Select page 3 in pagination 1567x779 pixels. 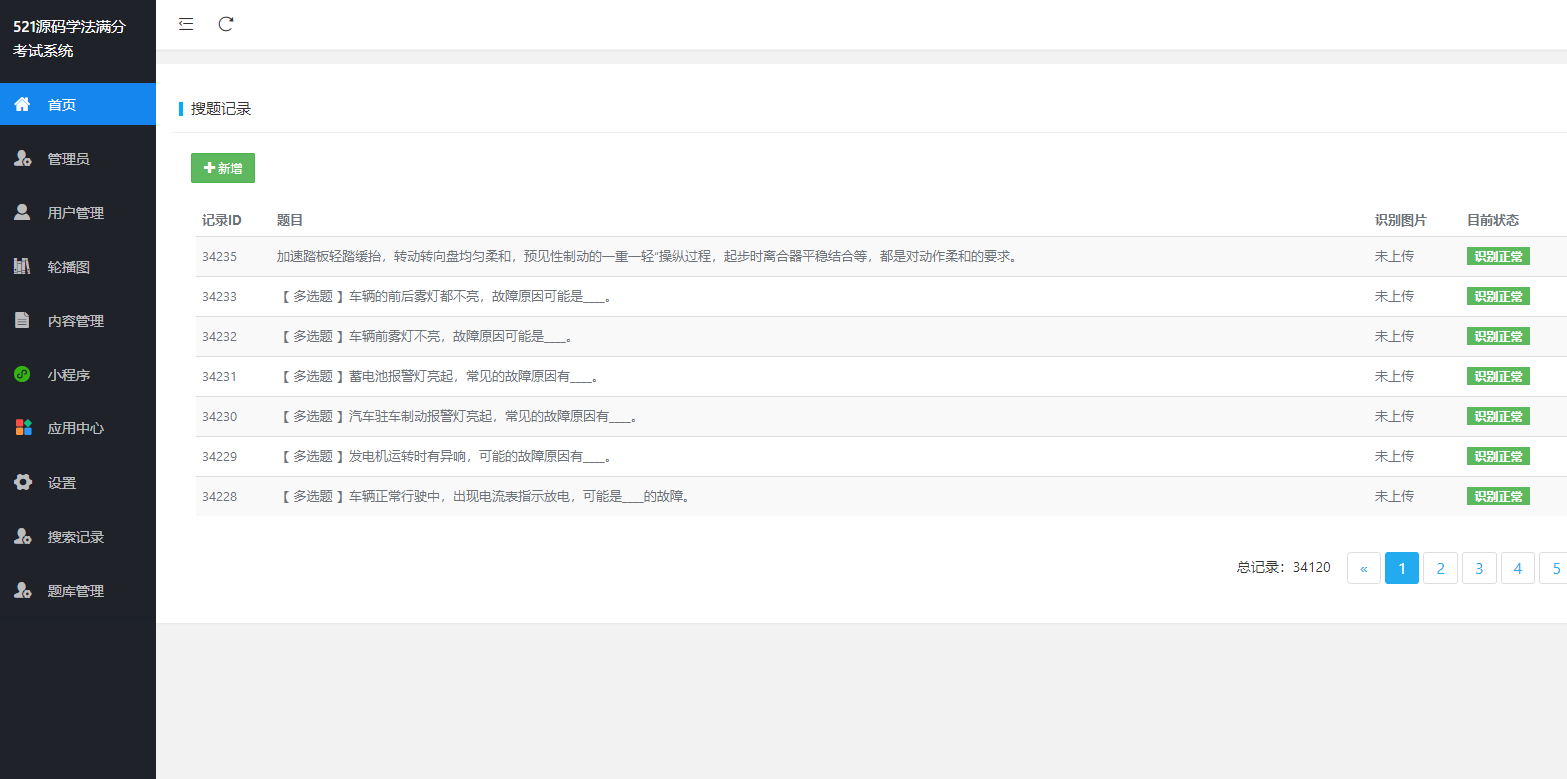(x=1479, y=568)
